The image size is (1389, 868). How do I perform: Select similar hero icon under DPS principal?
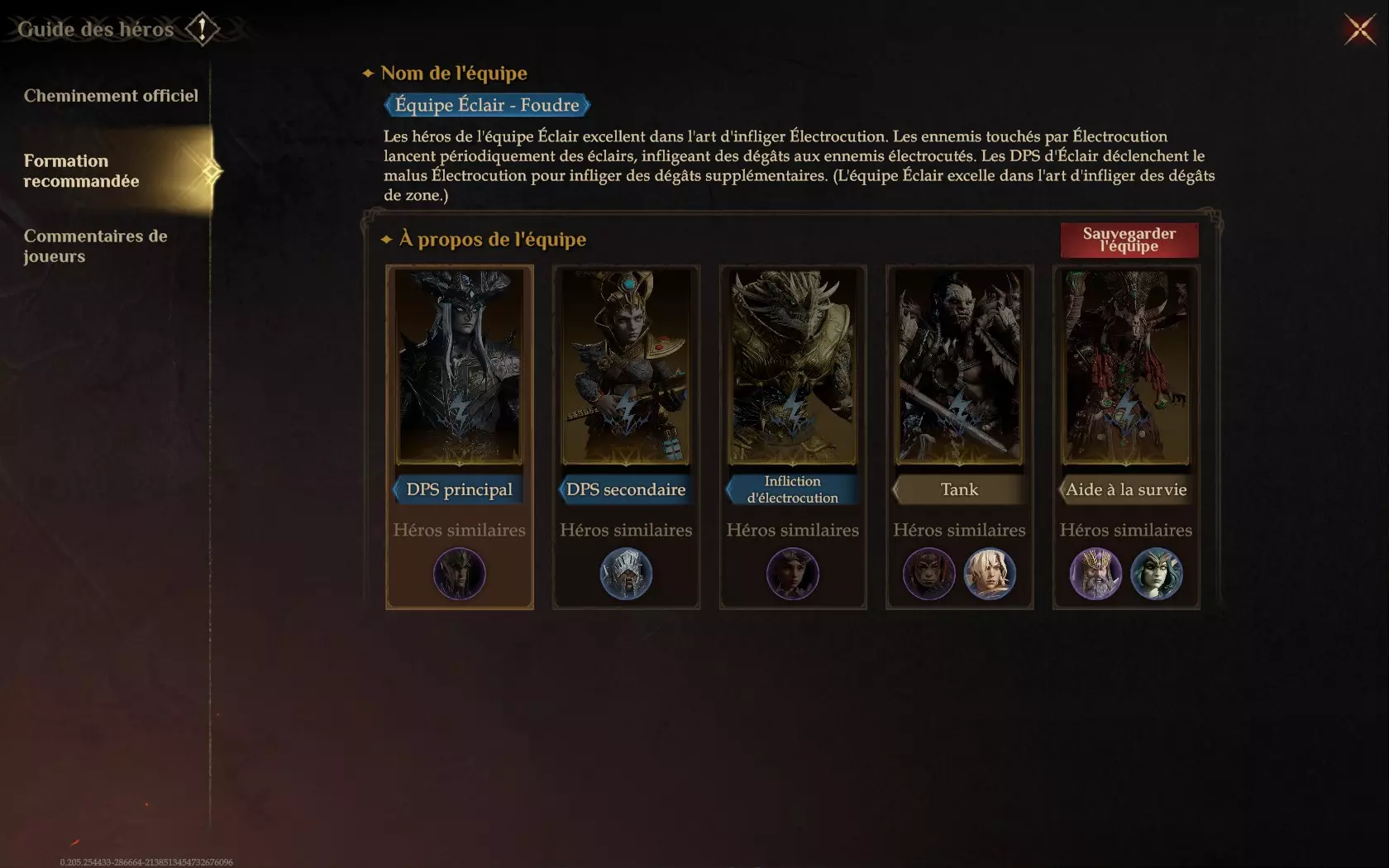(460, 574)
